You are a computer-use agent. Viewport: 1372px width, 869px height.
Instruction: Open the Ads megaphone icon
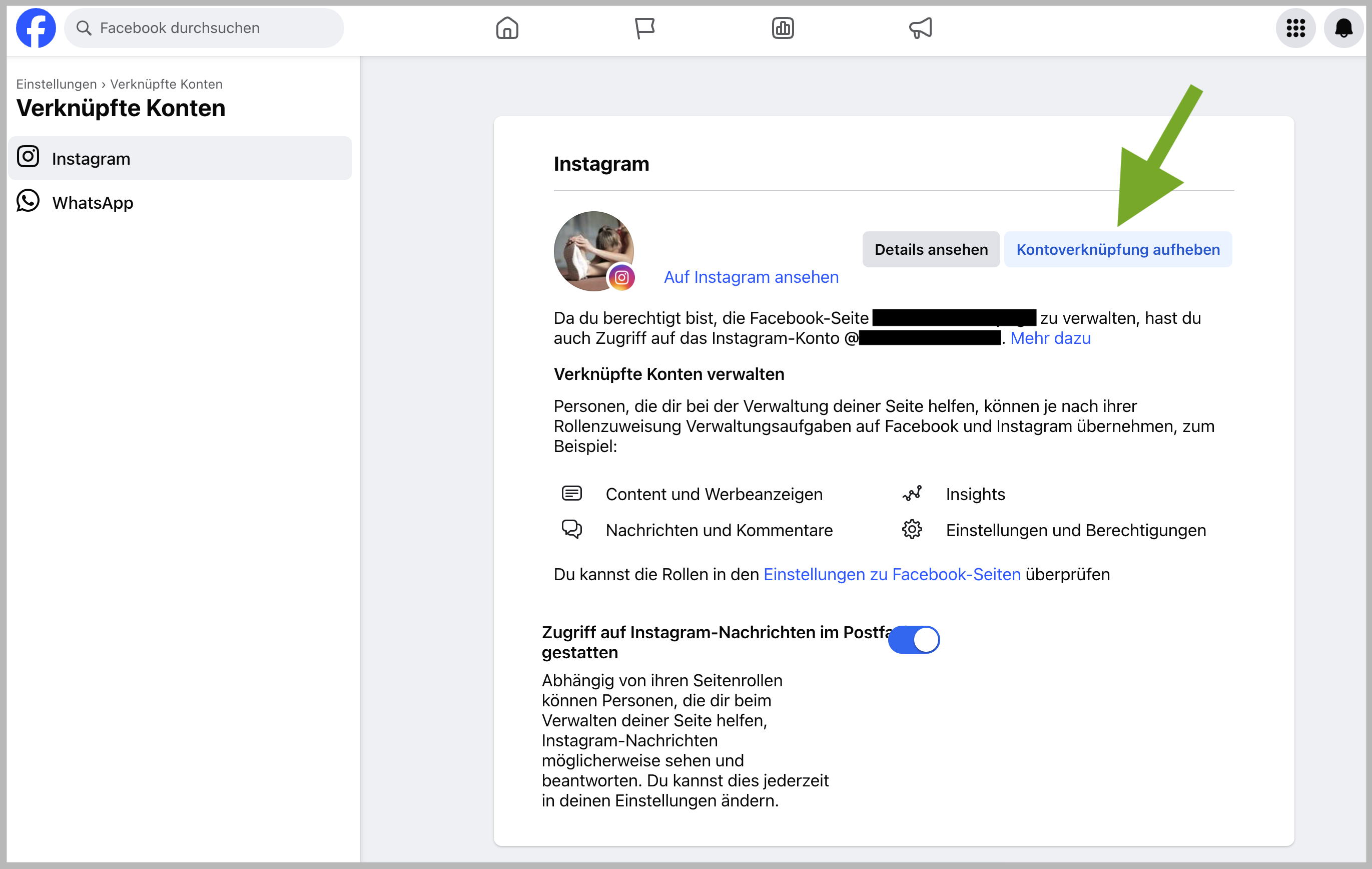920,28
